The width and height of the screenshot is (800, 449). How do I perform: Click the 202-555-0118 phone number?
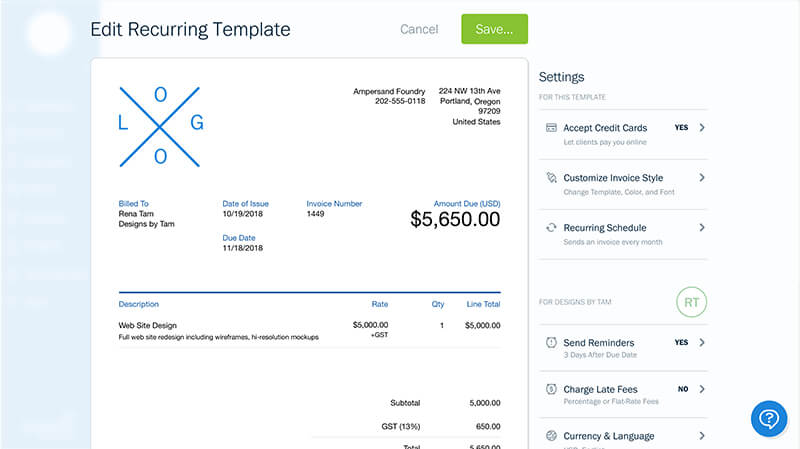(x=400, y=101)
